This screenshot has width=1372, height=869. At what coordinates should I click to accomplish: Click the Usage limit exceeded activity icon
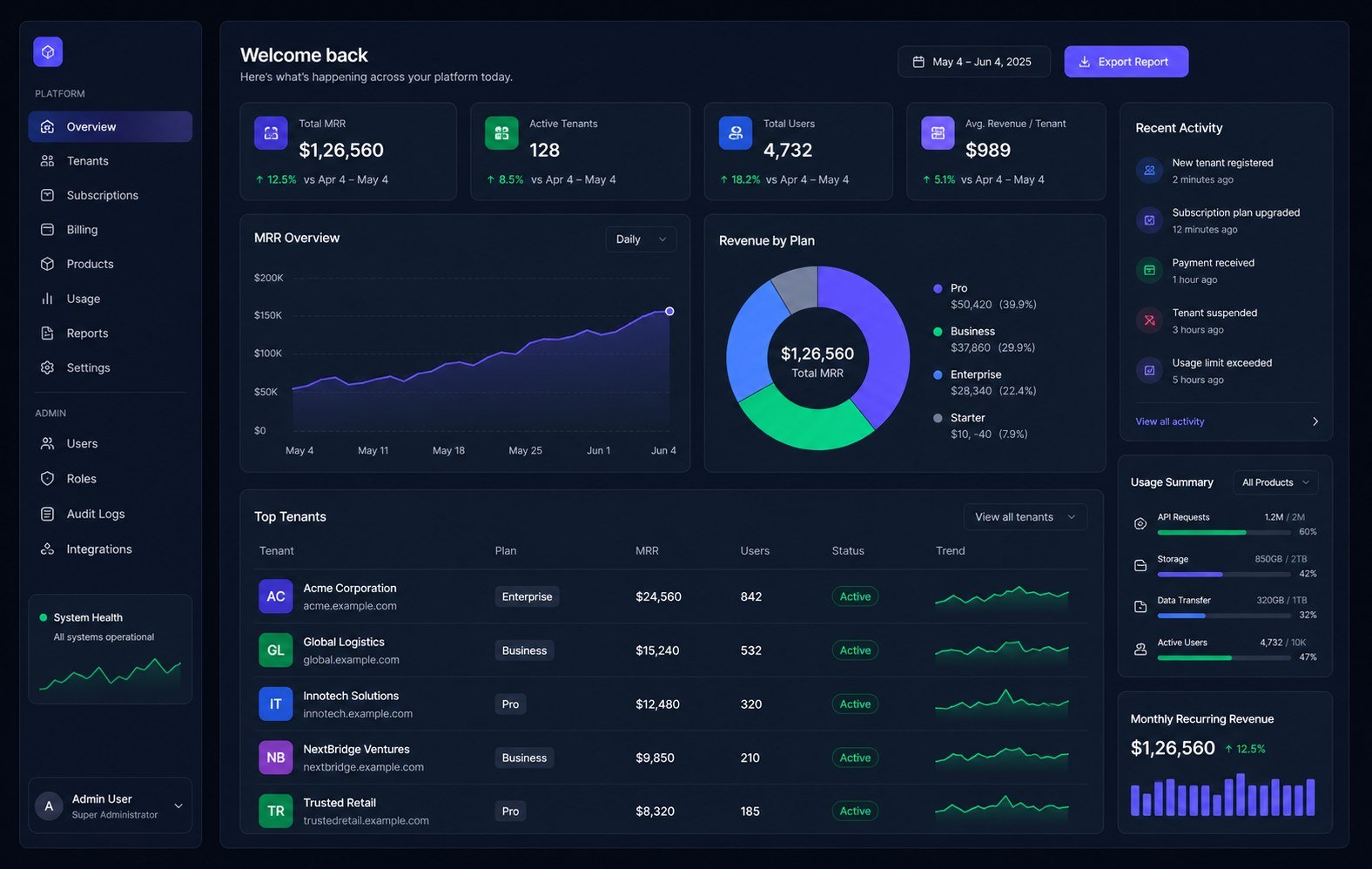(x=1149, y=371)
